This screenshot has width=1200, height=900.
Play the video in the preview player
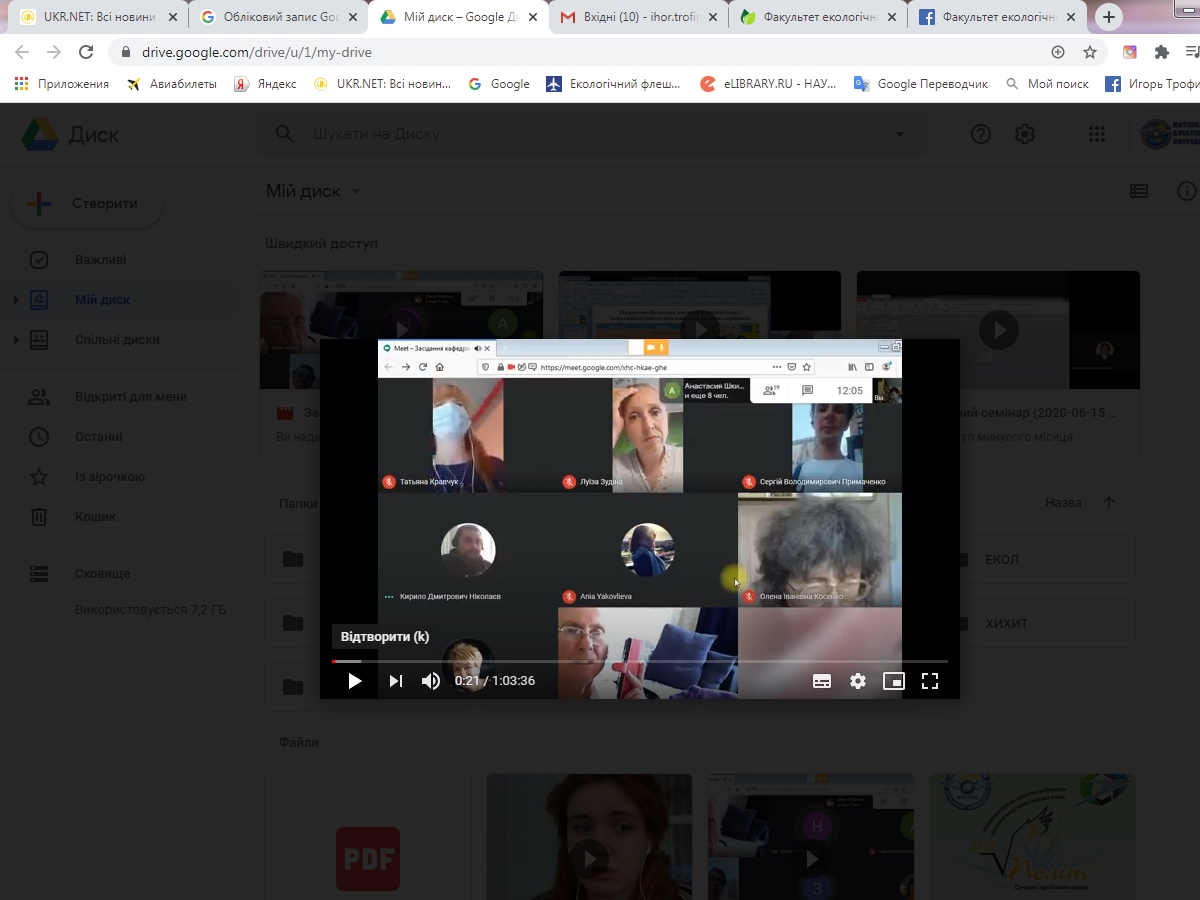(354, 681)
